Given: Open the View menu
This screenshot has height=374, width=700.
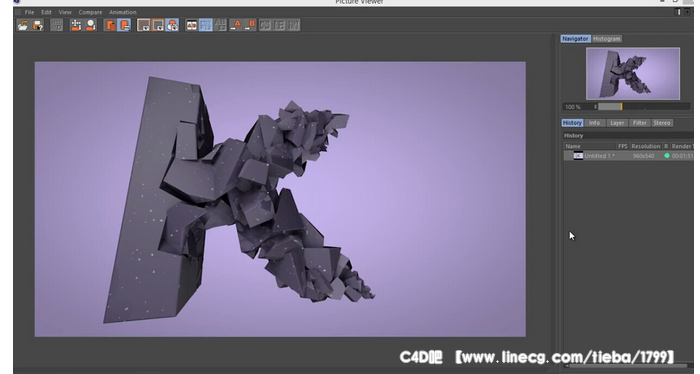Looking at the screenshot, I should 65,12.
